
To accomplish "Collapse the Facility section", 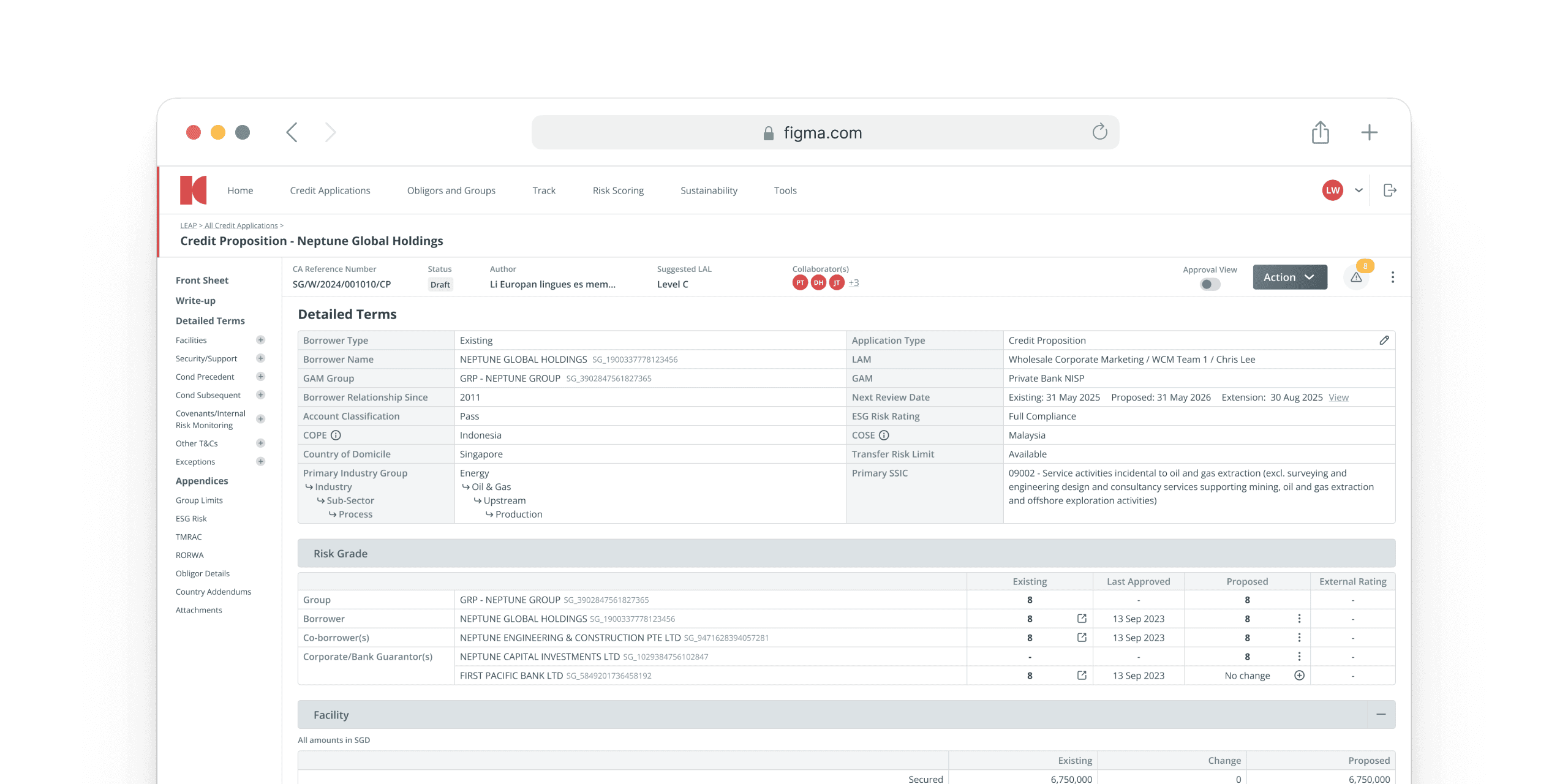I will click(x=1381, y=715).
